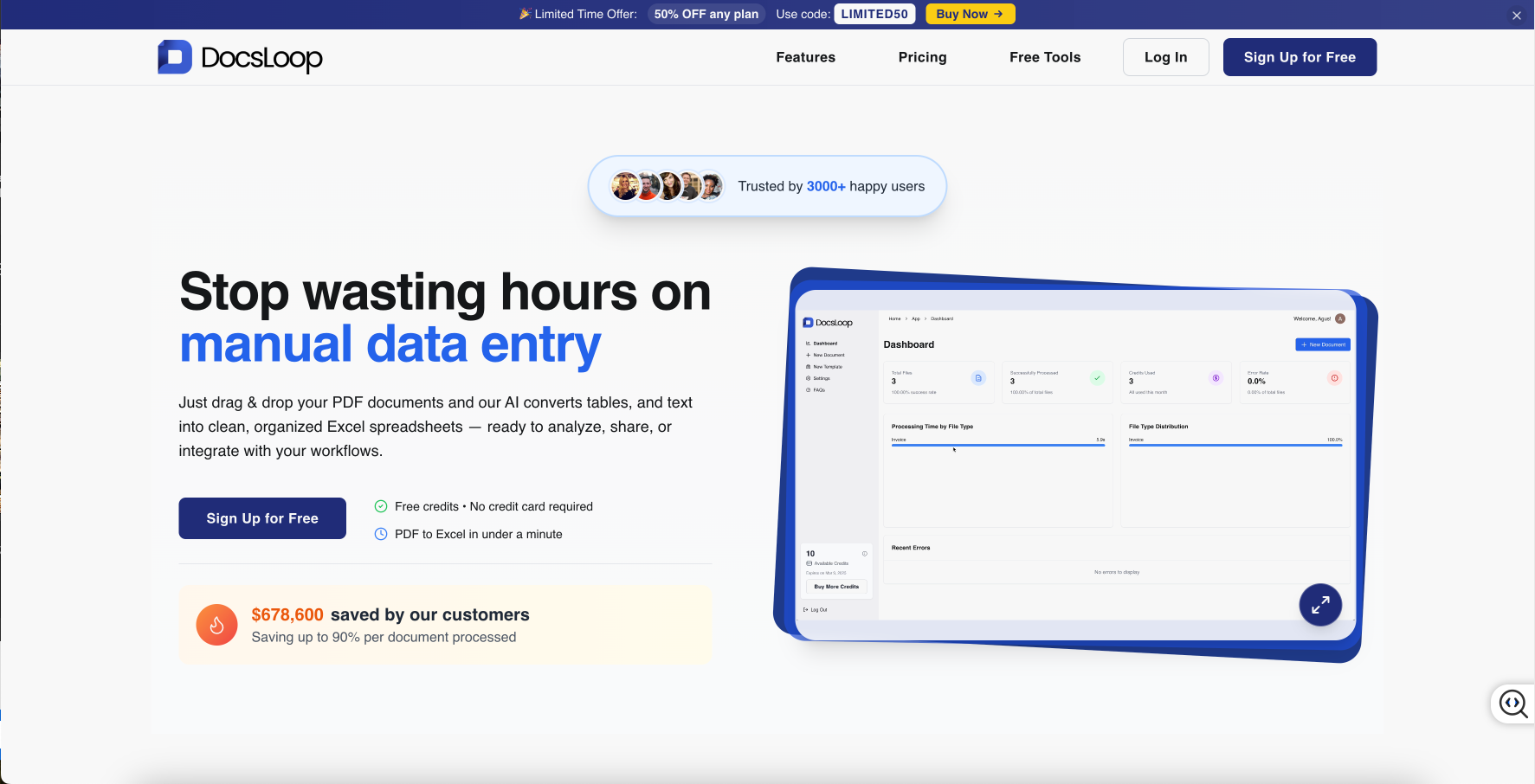Click hero Sign Up for Free button

pos(262,518)
